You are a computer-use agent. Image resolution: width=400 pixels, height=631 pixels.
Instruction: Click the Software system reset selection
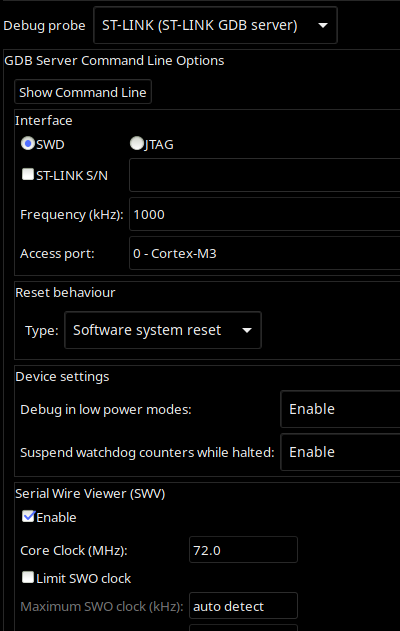(147, 330)
